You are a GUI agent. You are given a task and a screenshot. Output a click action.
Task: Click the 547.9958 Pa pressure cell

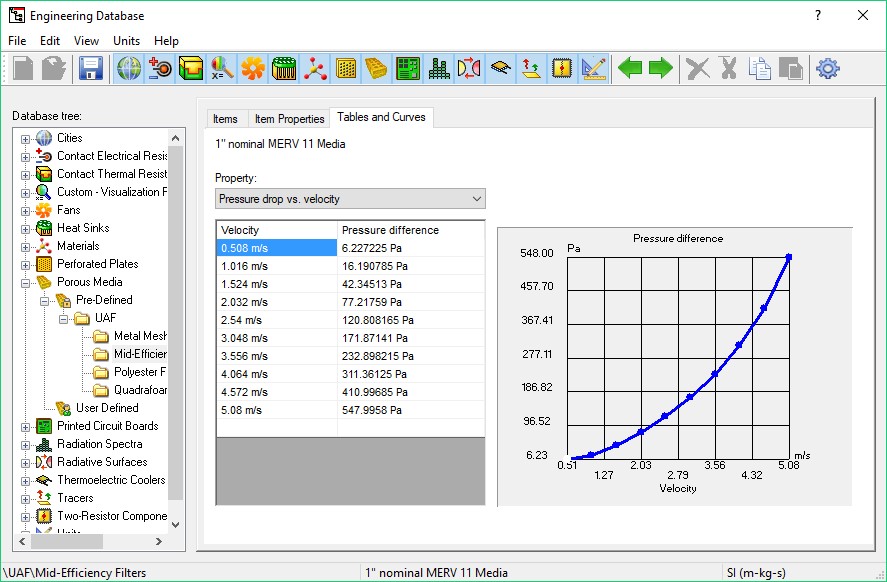tap(411, 410)
